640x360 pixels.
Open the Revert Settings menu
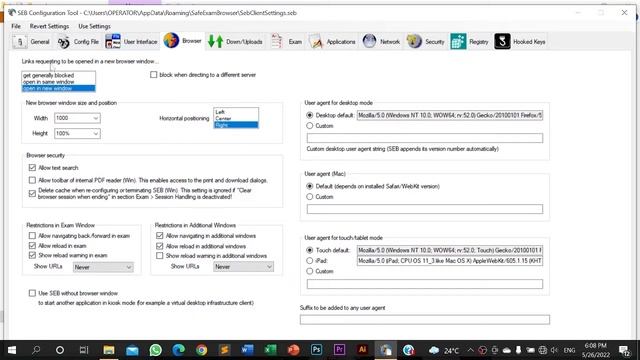click(49, 26)
